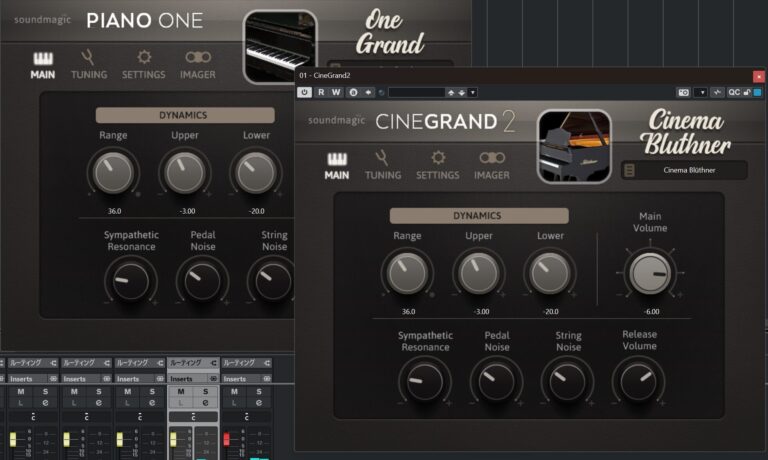Click the SETTINGS gear icon in CineGrand2

point(438,157)
